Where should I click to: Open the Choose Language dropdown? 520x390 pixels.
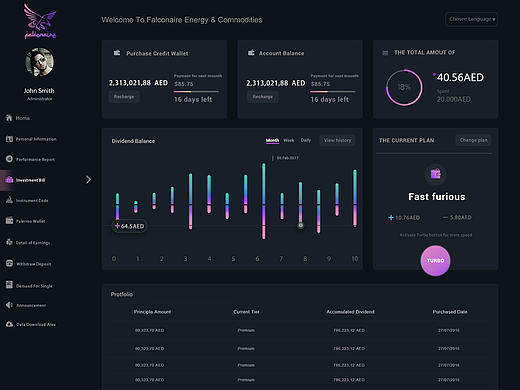[x=472, y=19]
